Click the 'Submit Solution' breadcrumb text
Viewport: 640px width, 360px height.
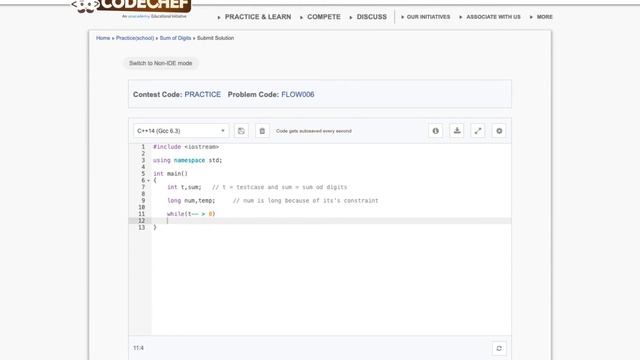[x=216, y=38]
